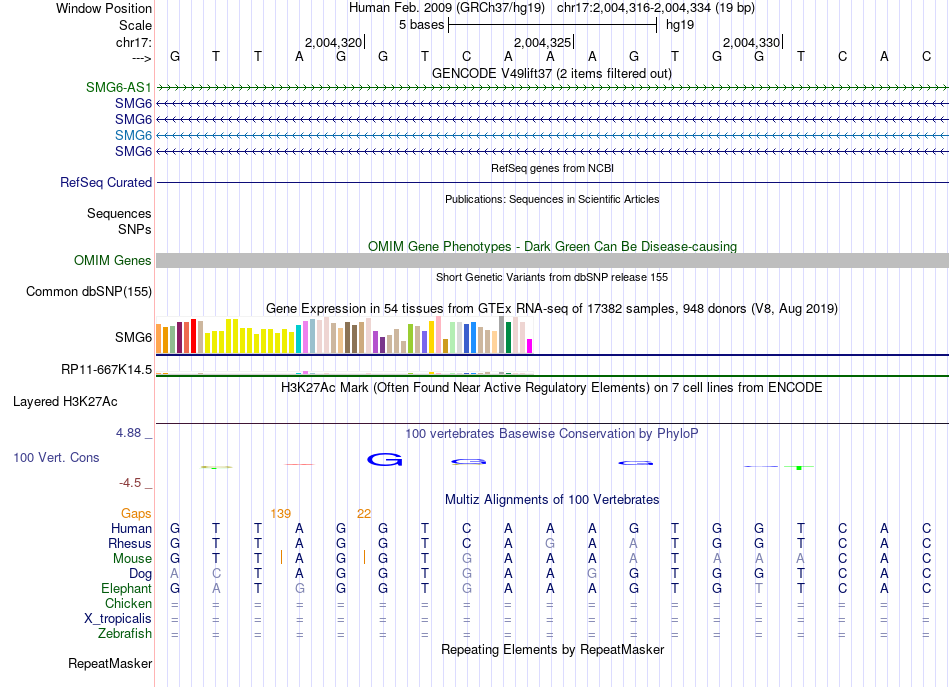Click the -4.5 PhyloP lower scale value
The image size is (950, 687).
[x=130, y=483]
